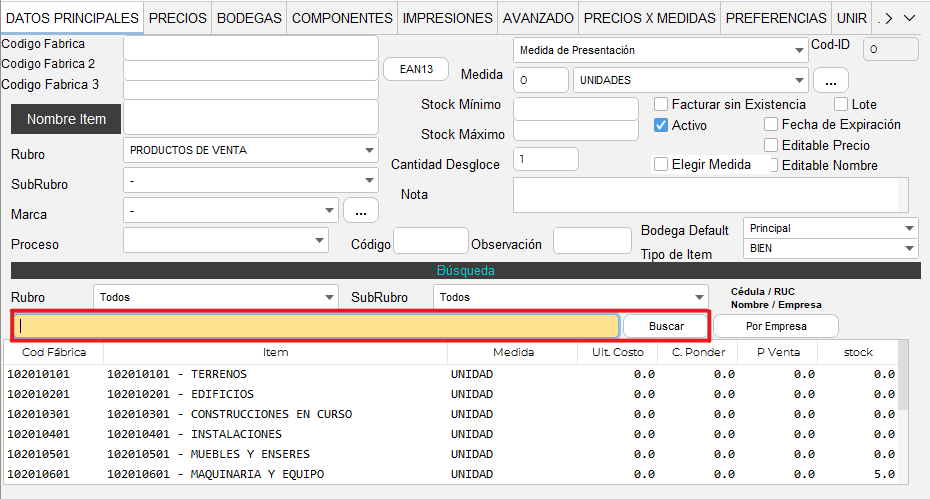Enable the Elegir Medida checkbox
This screenshot has height=499, width=930.
tap(661, 165)
